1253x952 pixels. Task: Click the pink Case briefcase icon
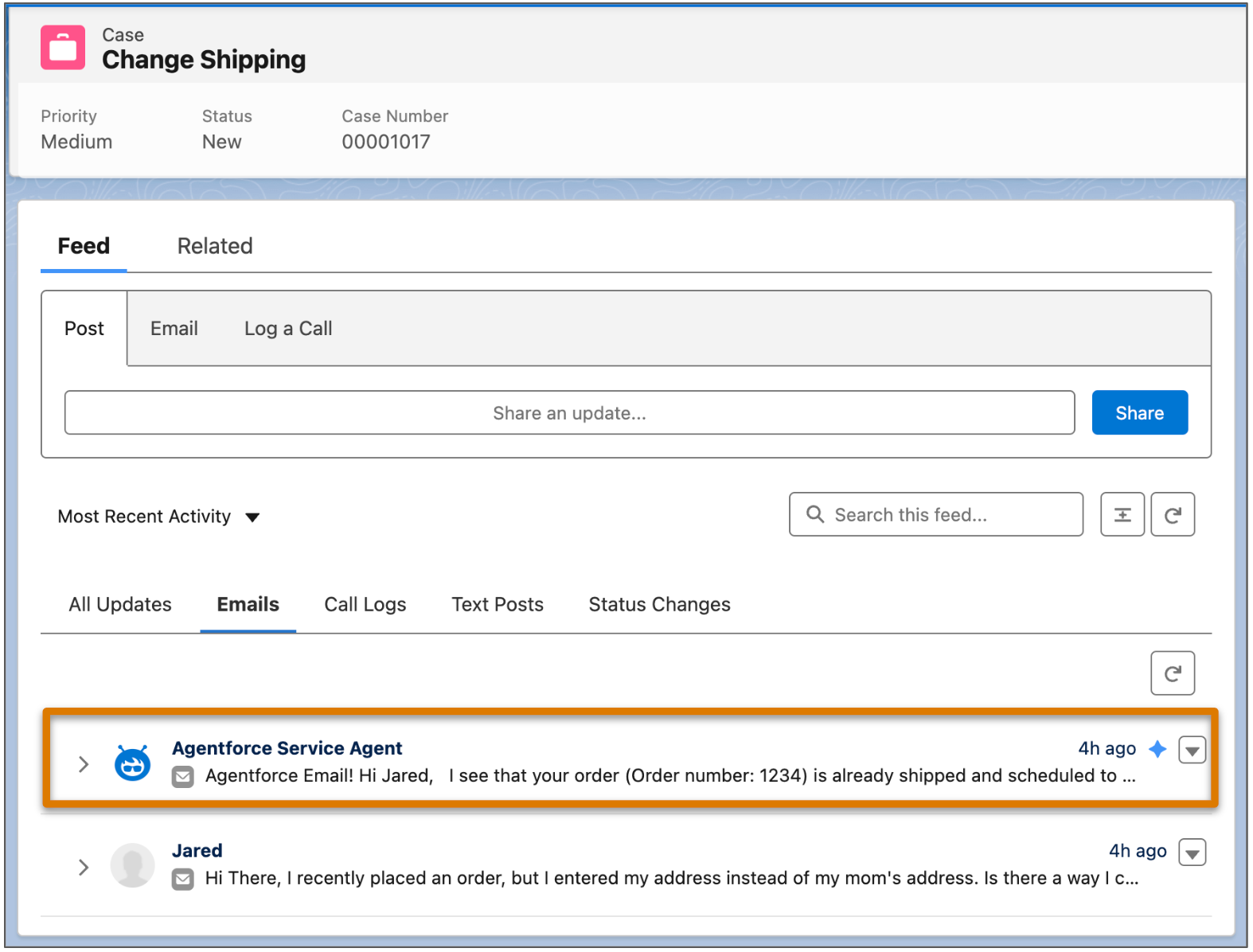coord(63,48)
